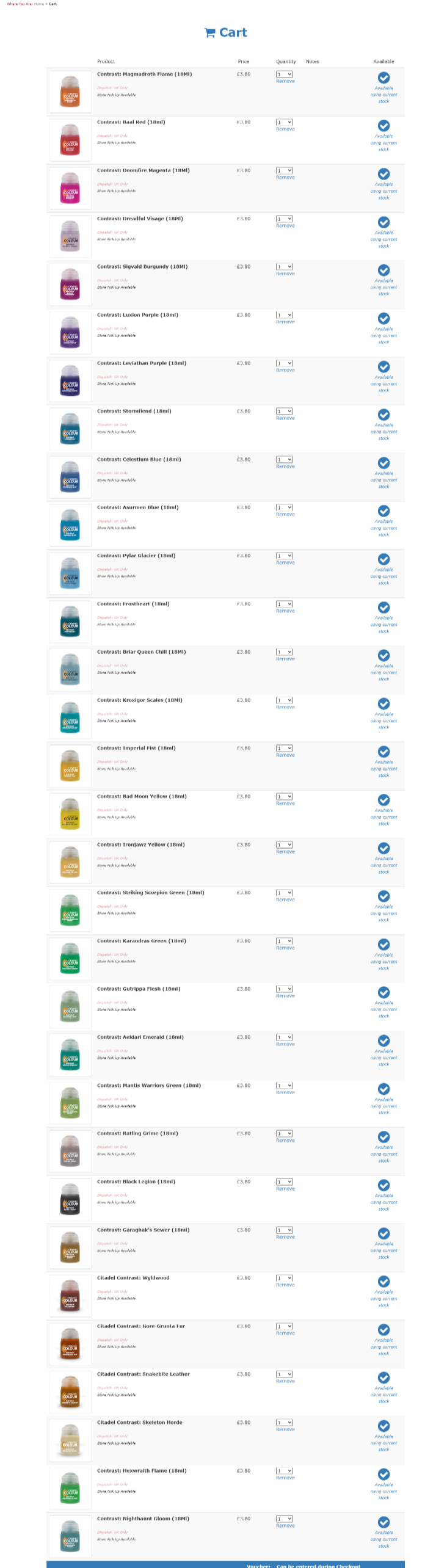Click the availability checkmark for Doomfire Magenta
The width and height of the screenshot is (425, 1568).
pos(383,174)
